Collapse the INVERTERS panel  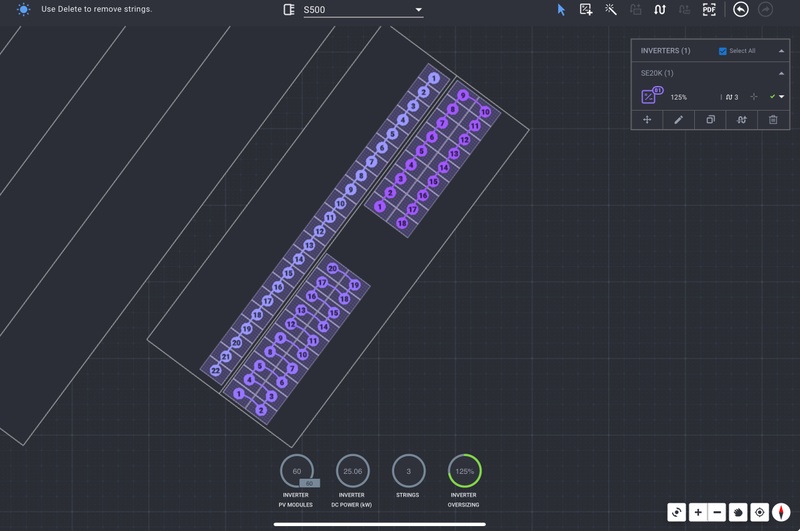(x=781, y=51)
